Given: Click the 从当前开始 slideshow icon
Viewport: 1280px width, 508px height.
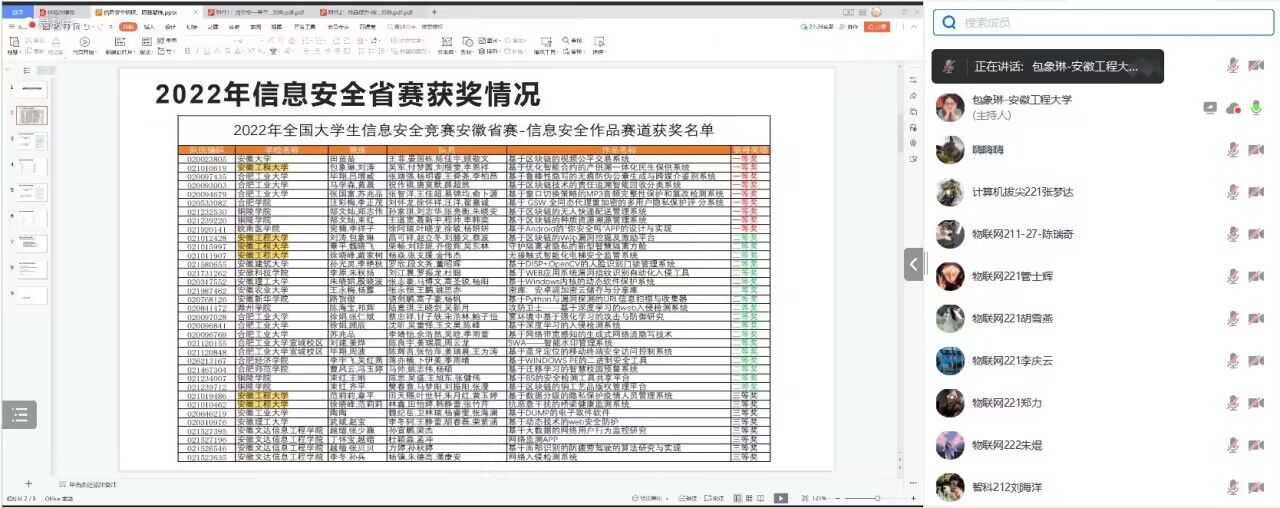Looking at the screenshot, I should [85, 43].
